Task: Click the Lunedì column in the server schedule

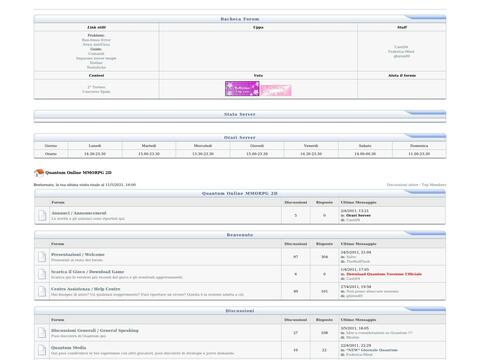Action: click(95, 146)
